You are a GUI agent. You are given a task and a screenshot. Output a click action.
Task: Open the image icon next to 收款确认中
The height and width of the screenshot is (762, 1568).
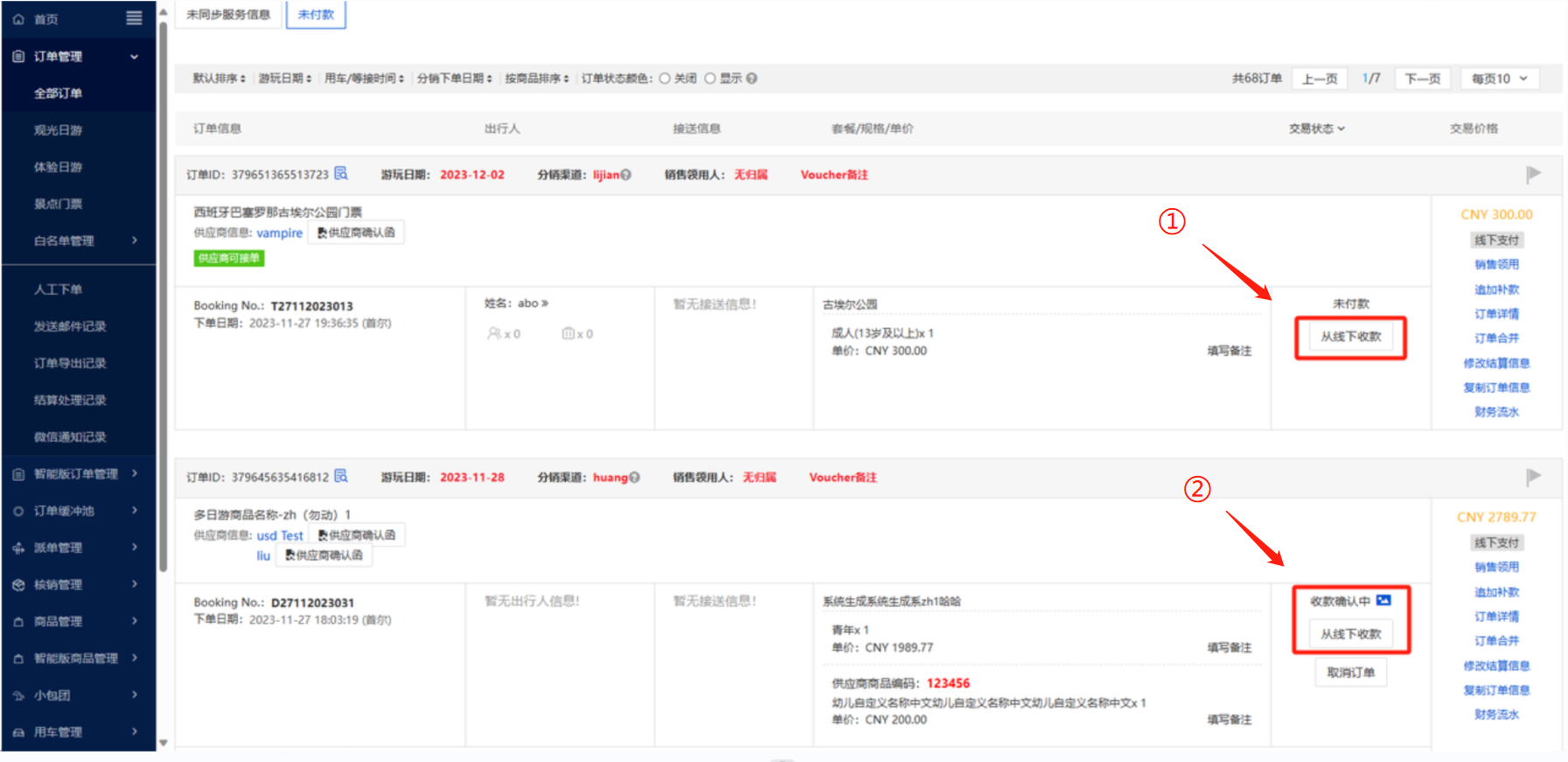(x=1383, y=600)
